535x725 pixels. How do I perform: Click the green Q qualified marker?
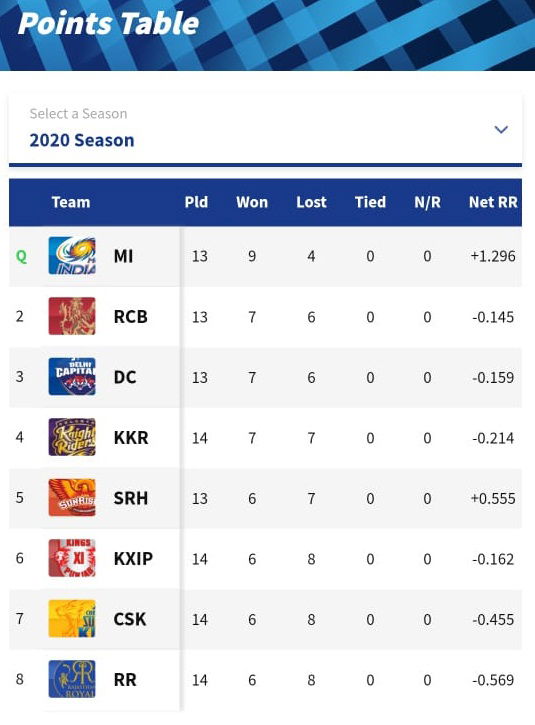coord(21,256)
